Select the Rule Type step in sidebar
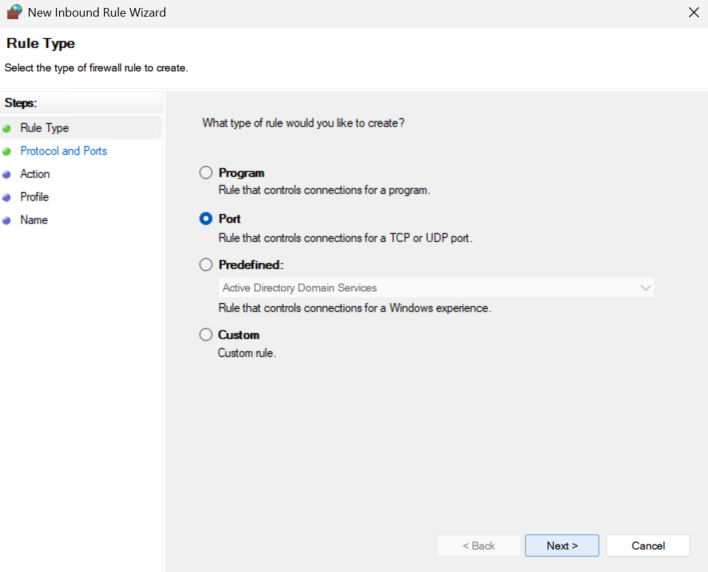This screenshot has height=572, width=708. pyautogui.click(x=44, y=128)
